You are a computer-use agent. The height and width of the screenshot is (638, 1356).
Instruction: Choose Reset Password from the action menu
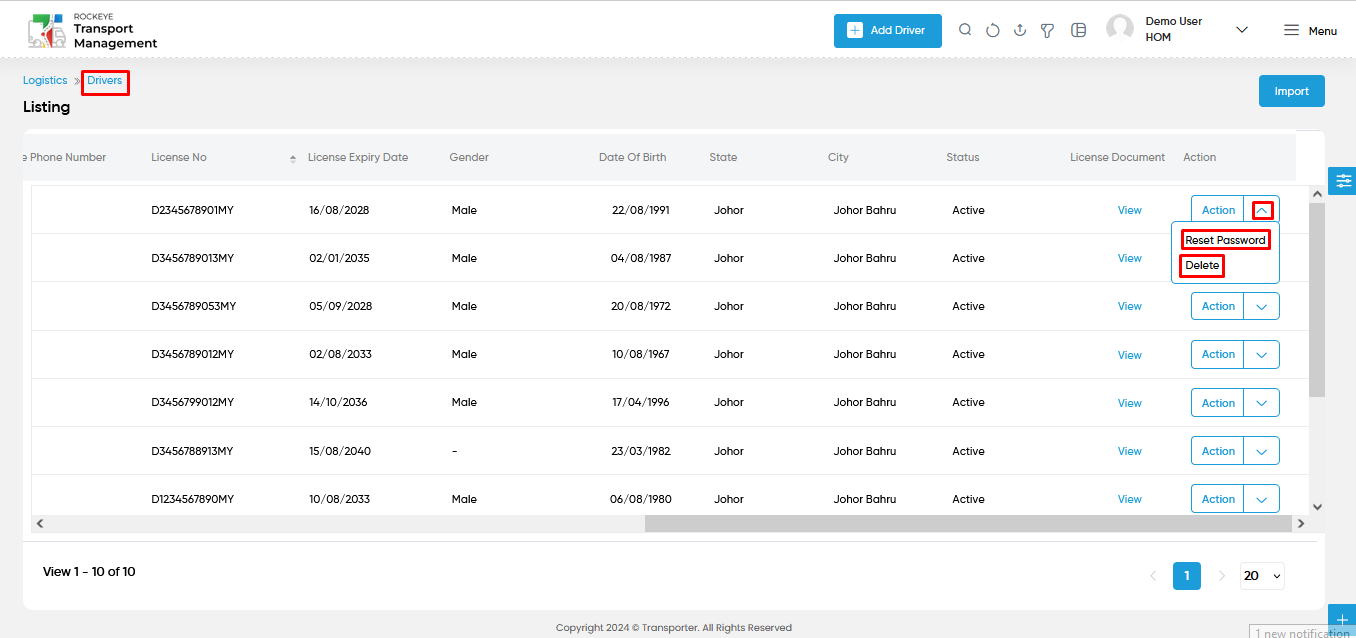1225,240
